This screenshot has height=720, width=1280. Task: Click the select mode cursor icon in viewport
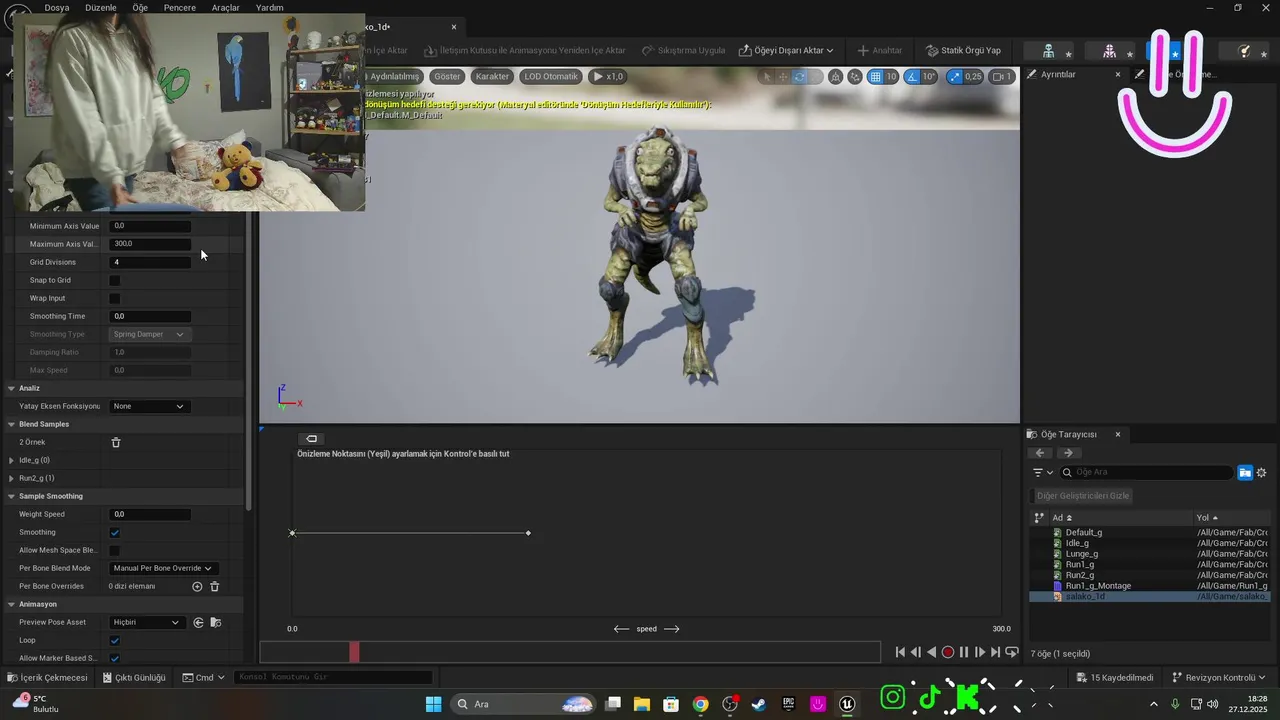coord(768,76)
